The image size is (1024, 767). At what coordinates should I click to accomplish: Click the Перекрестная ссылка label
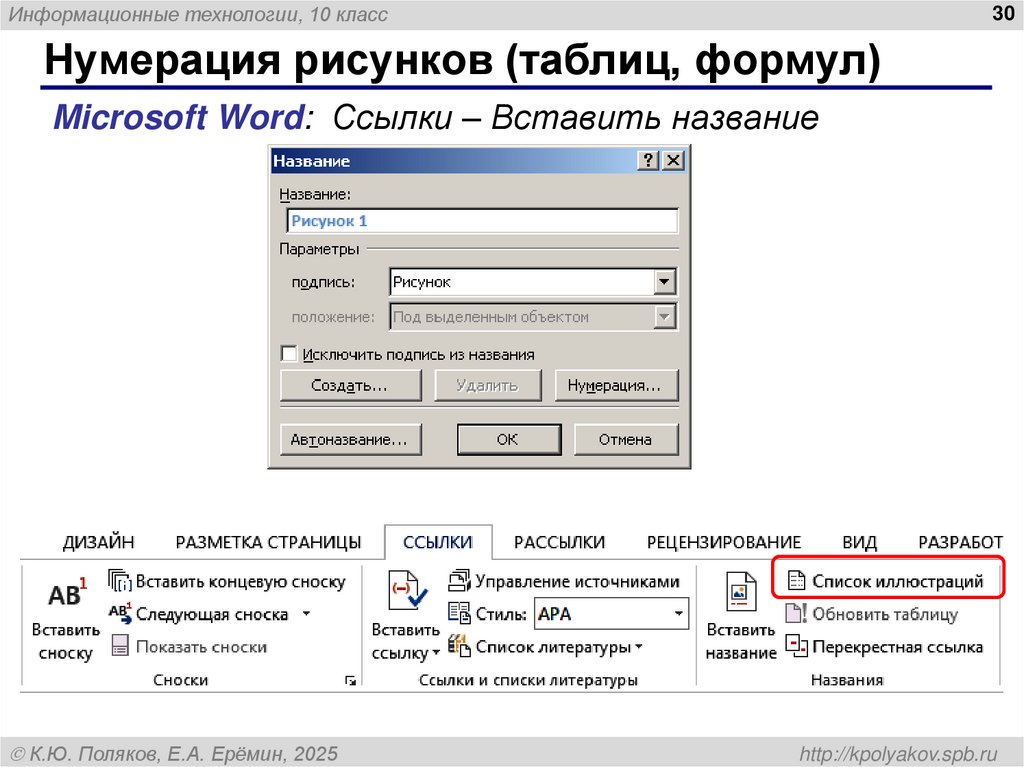click(897, 647)
